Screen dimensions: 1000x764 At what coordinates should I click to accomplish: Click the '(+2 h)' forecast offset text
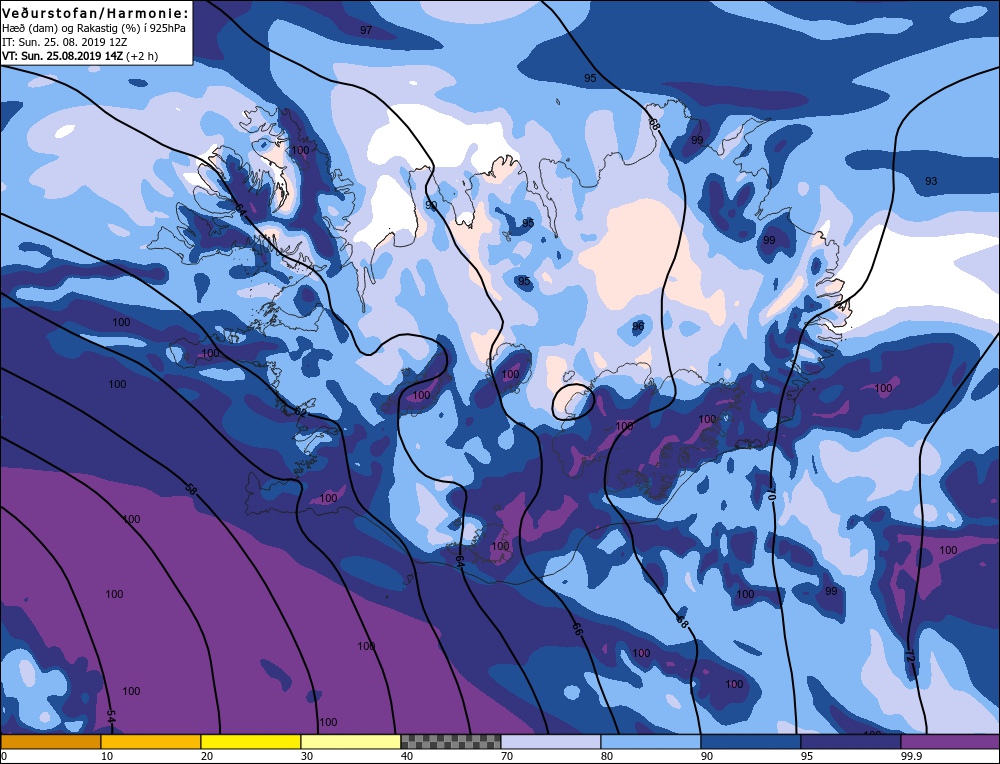coord(142,55)
